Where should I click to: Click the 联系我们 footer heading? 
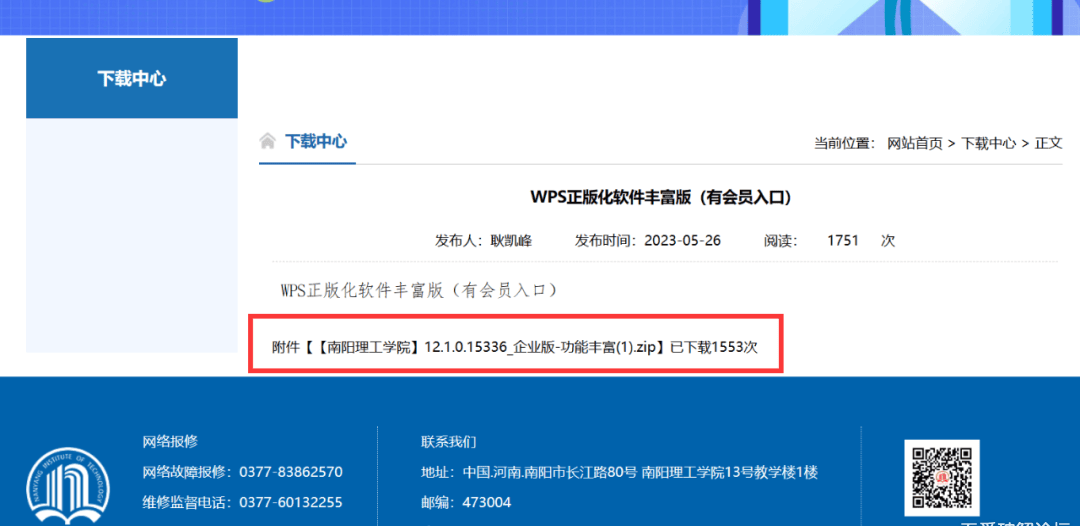point(448,441)
